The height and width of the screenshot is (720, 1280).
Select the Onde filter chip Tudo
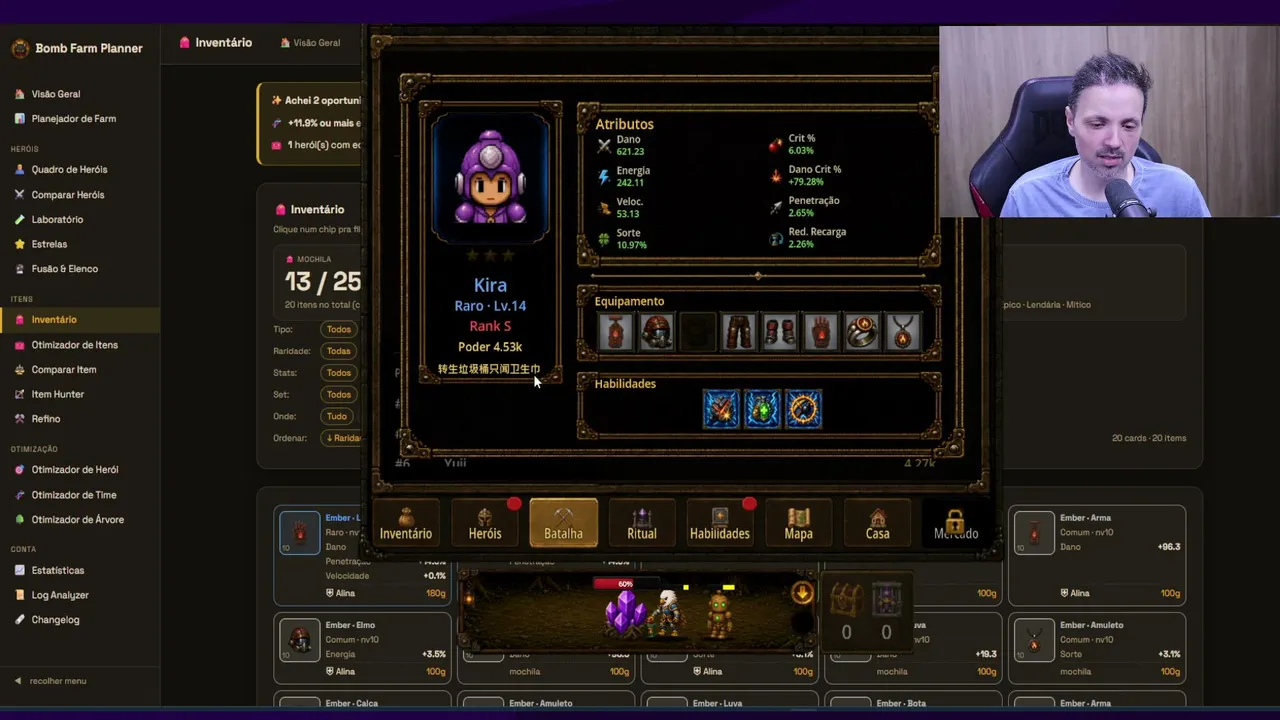(337, 416)
